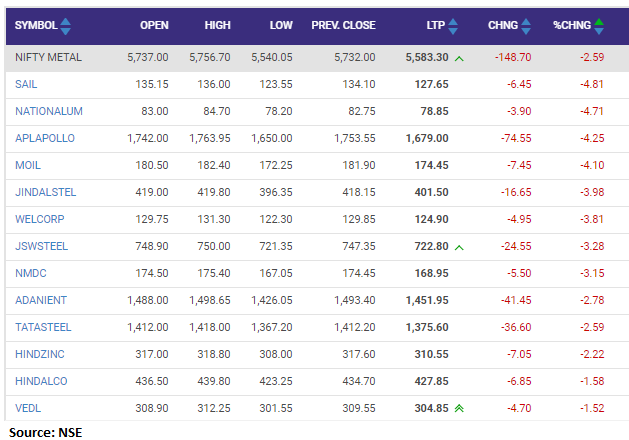Go to the TATASTEEL stock page
Image resolution: width=629 pixels, height=440 pixels.
[43, 325]
